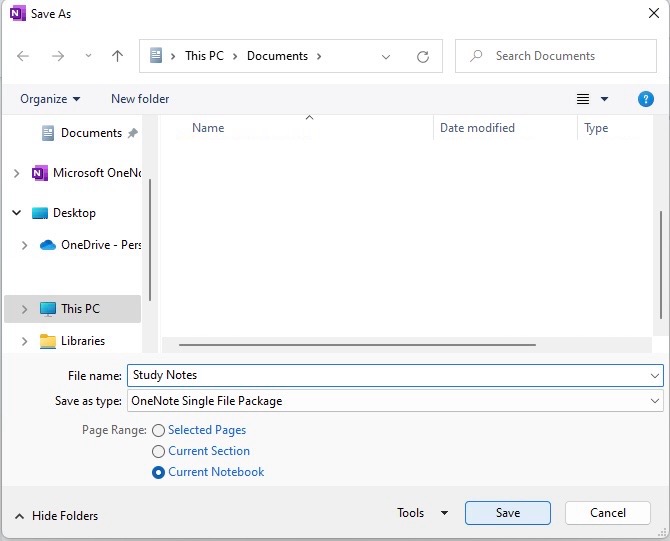670x541 pixels.
Task: Sort by the Type column header
Action: (596, 128)
